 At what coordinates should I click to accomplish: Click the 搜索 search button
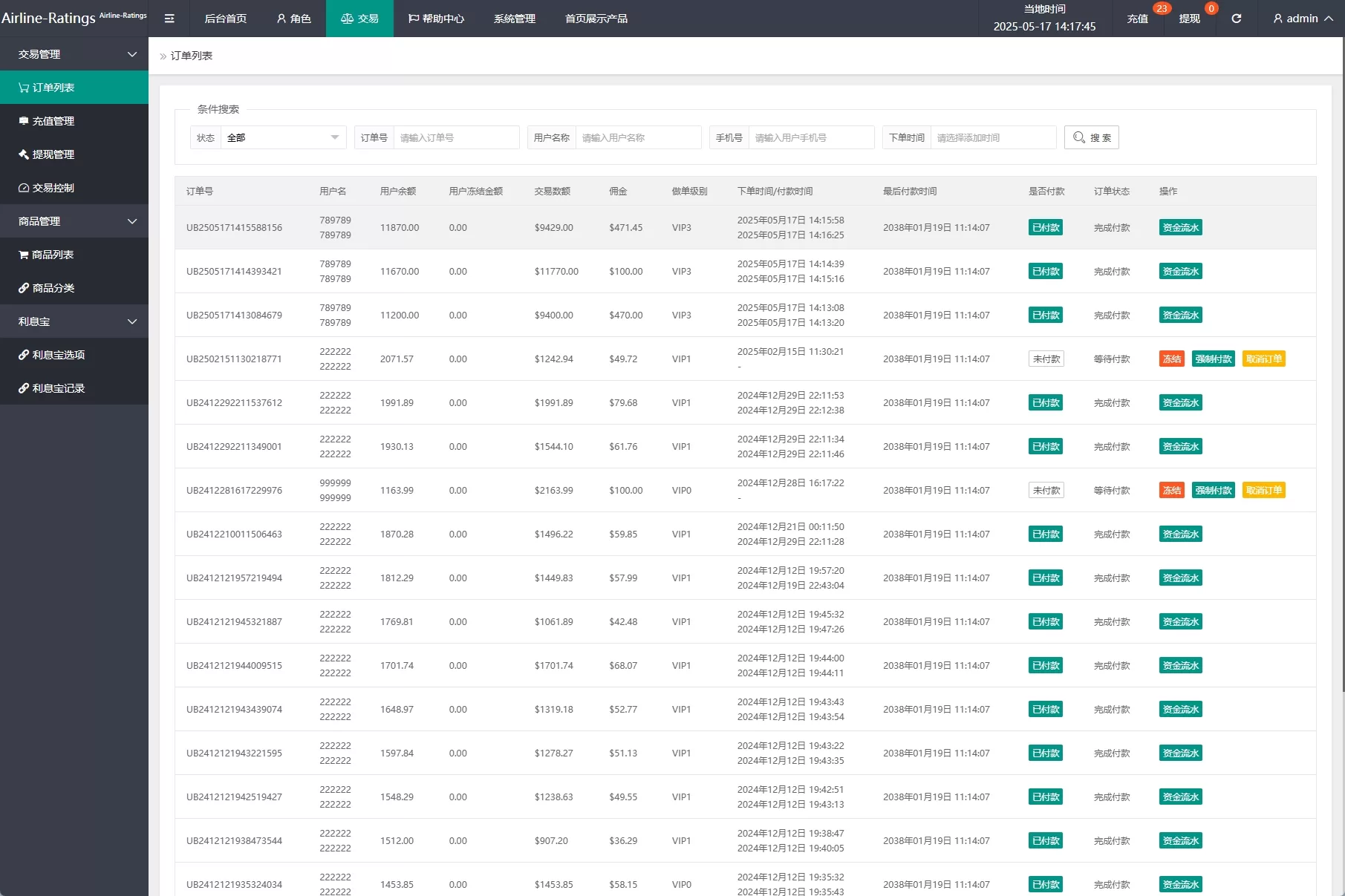tap(1091, 137)
